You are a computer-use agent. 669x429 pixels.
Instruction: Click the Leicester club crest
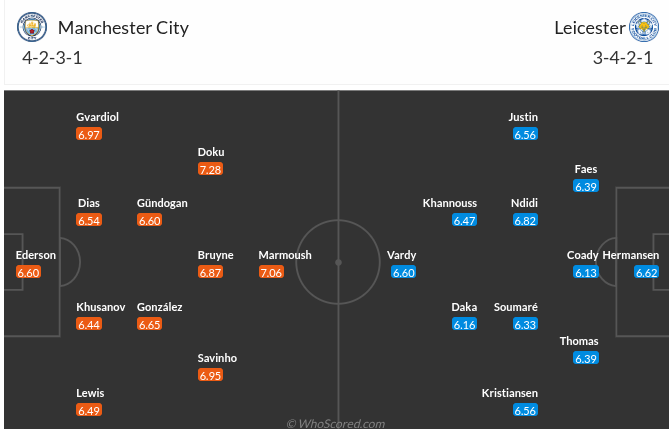pos(643,27)
